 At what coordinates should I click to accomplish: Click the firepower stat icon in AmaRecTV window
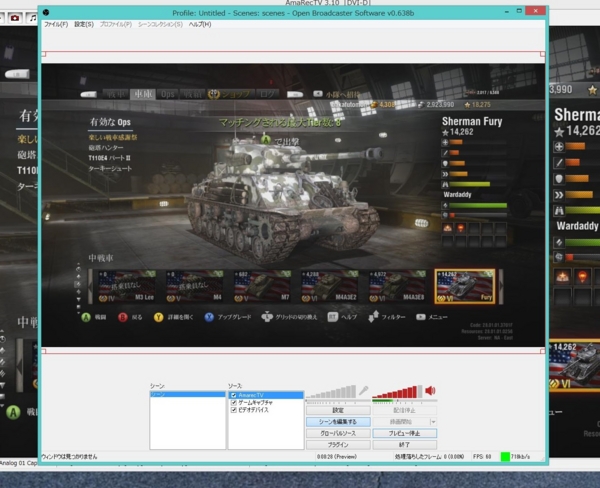(x=559, y=163)
